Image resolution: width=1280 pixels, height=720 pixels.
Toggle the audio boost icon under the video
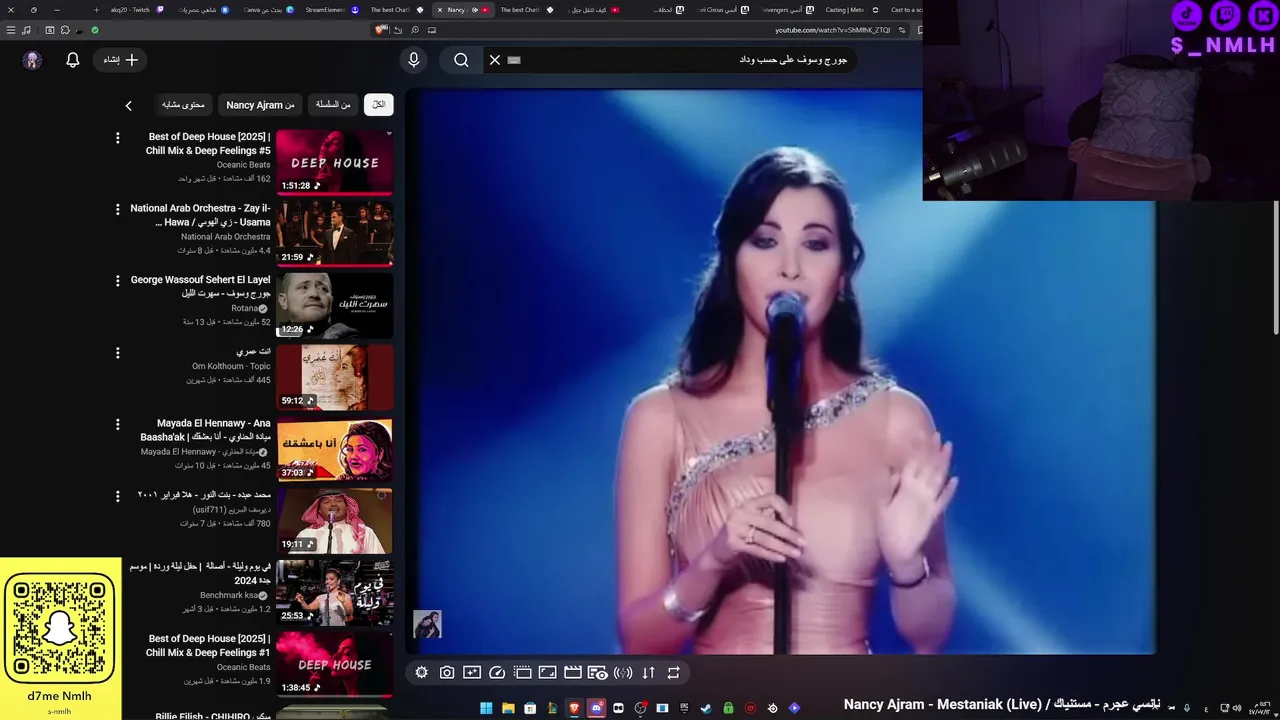click(623, 673)
